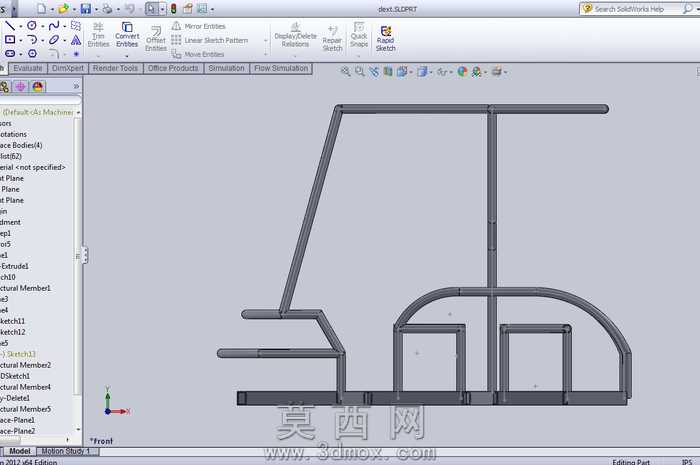
Task: Switch to the Flow Simulation tab
Action: (x=281, y=68)
